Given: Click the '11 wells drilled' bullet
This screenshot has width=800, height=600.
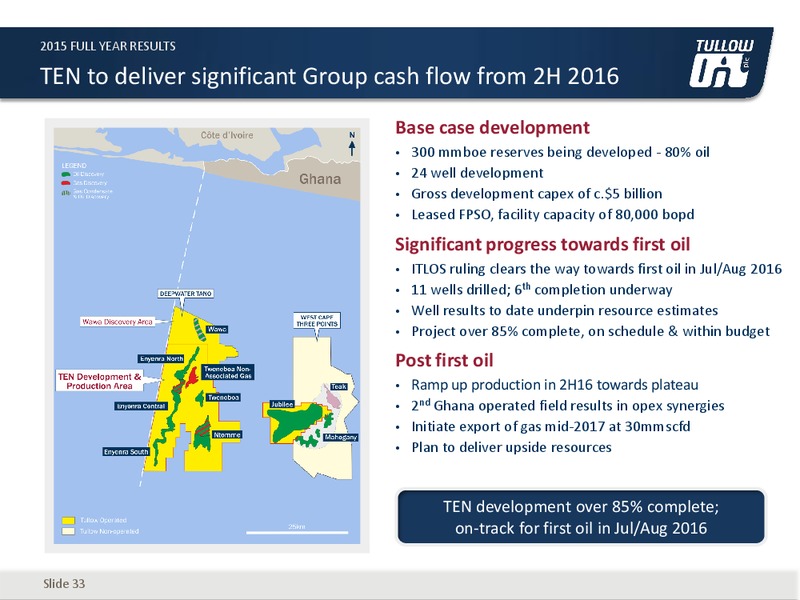Looking at the screenshot, I should (x=542, y=289).
